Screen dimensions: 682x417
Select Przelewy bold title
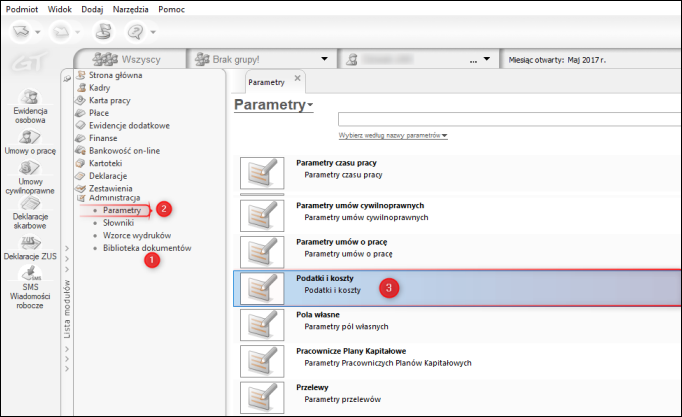312,388
